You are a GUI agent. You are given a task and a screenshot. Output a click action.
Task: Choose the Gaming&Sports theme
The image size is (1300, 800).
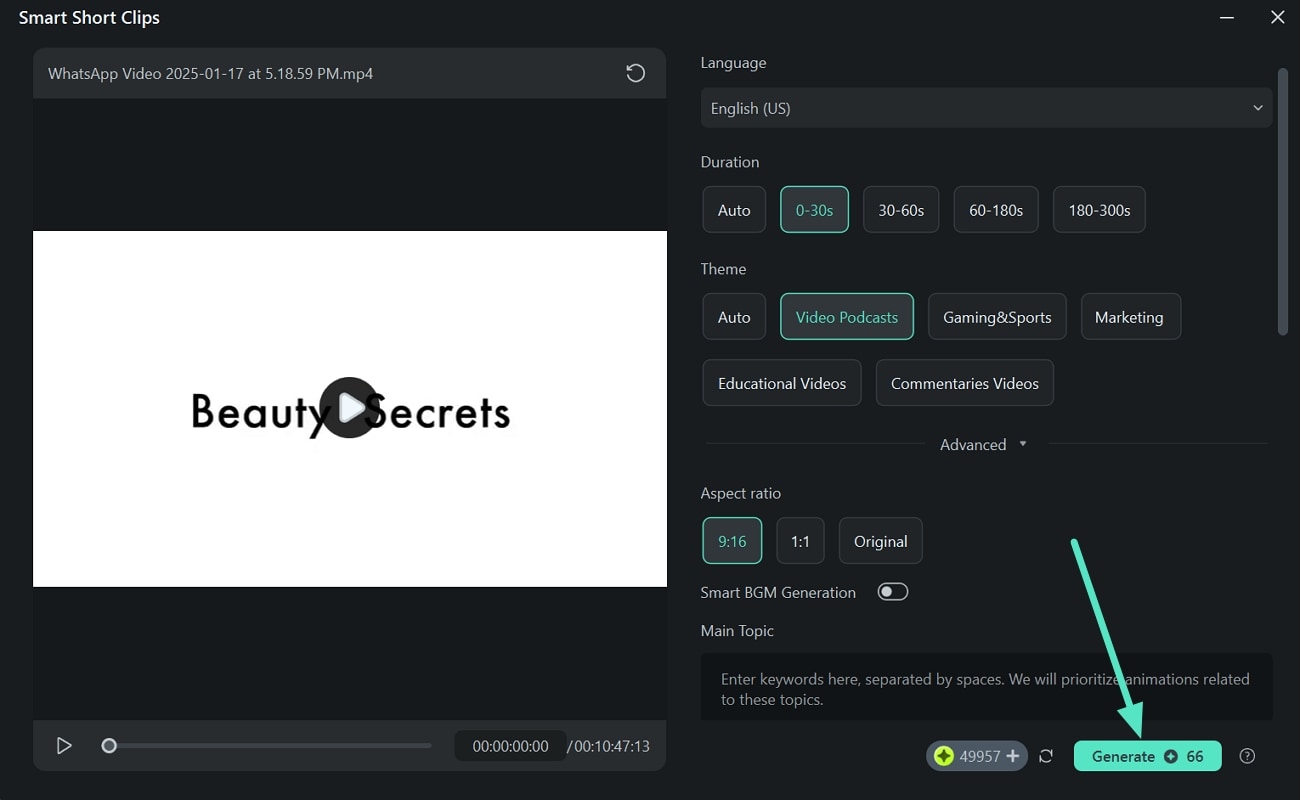coord(997,317)
